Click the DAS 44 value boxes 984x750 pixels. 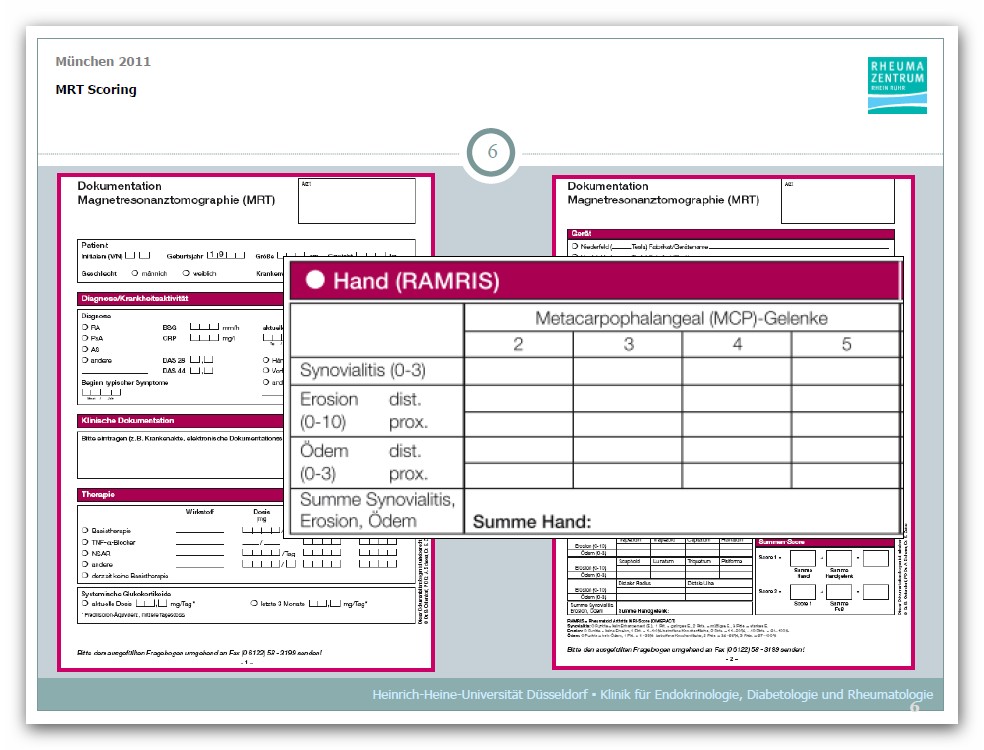[x=201, y=370]
